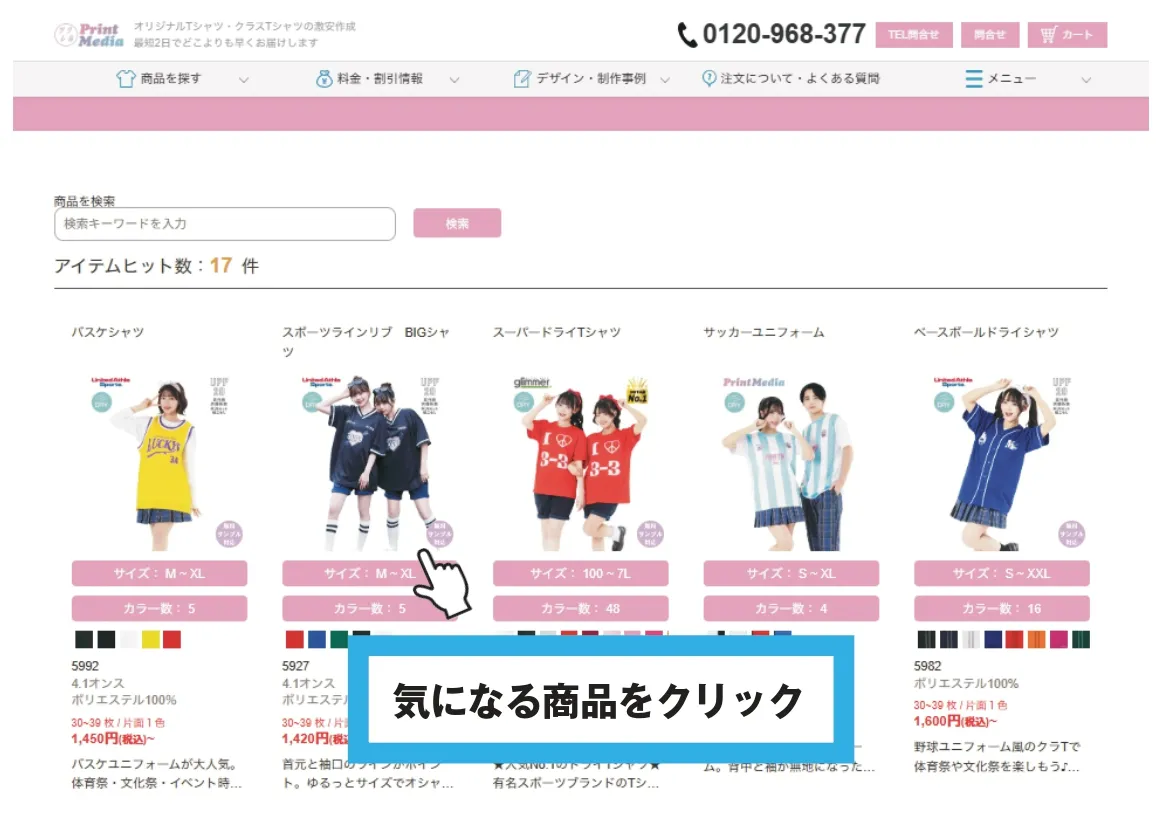1161x834 pixels.
Task: Click the 問合せ button in header
Action: pyautogui.click(x=989, y=35)
